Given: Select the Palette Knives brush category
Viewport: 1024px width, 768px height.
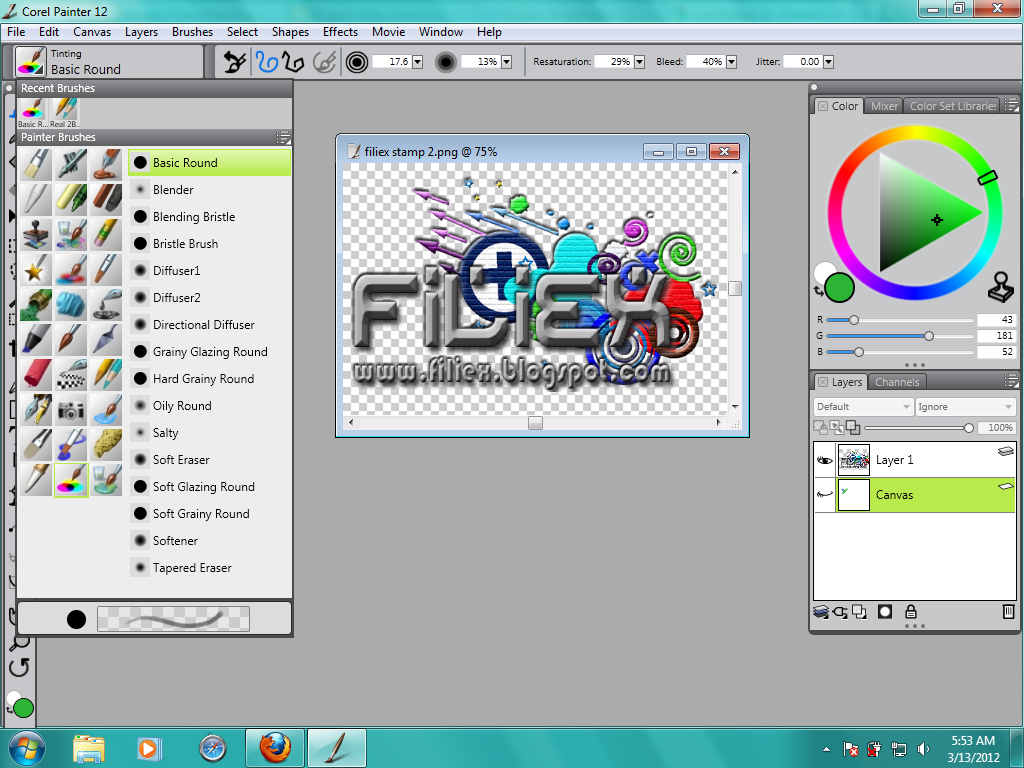Looking at the screenshot, I should click(x=106, y=340).
